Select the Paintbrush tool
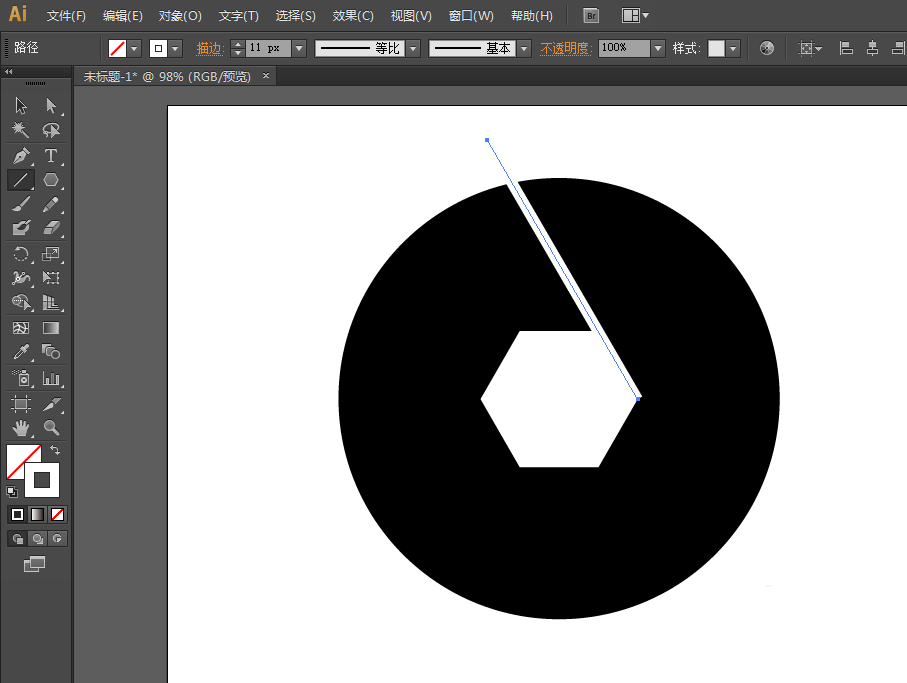Image resolution: width=907 pixels, height=683 pixels. pyautogui.click(x=20, y=204)
